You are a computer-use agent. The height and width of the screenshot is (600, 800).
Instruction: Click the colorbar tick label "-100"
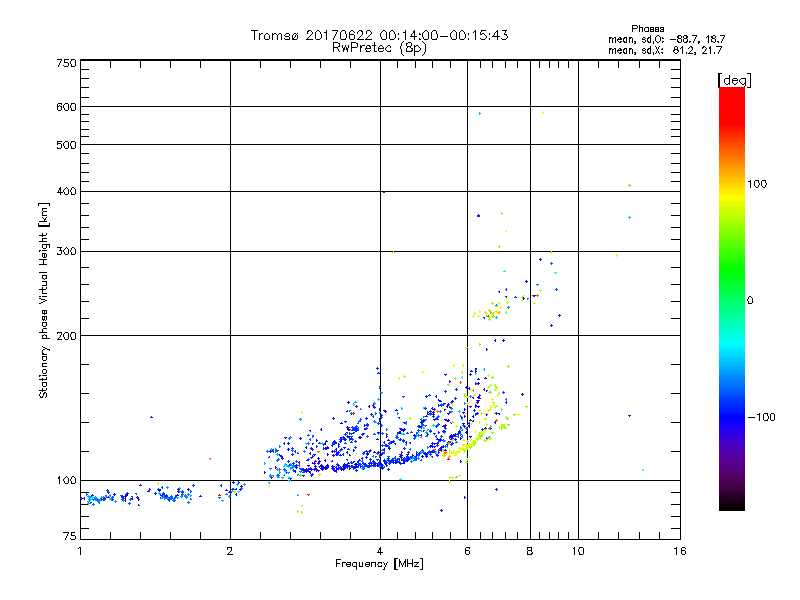(x=761, y=417)
